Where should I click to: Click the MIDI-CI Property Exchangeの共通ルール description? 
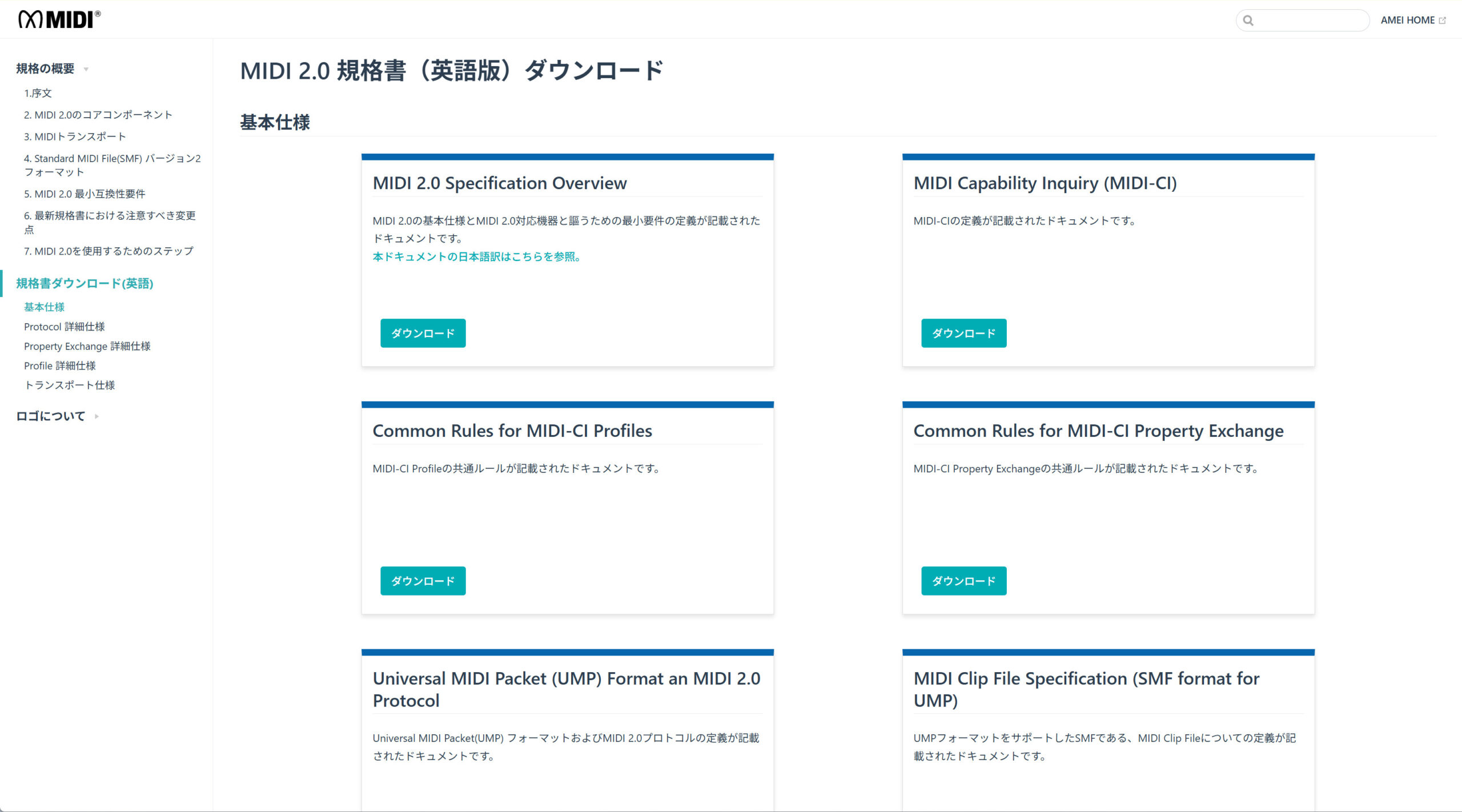1086,468
